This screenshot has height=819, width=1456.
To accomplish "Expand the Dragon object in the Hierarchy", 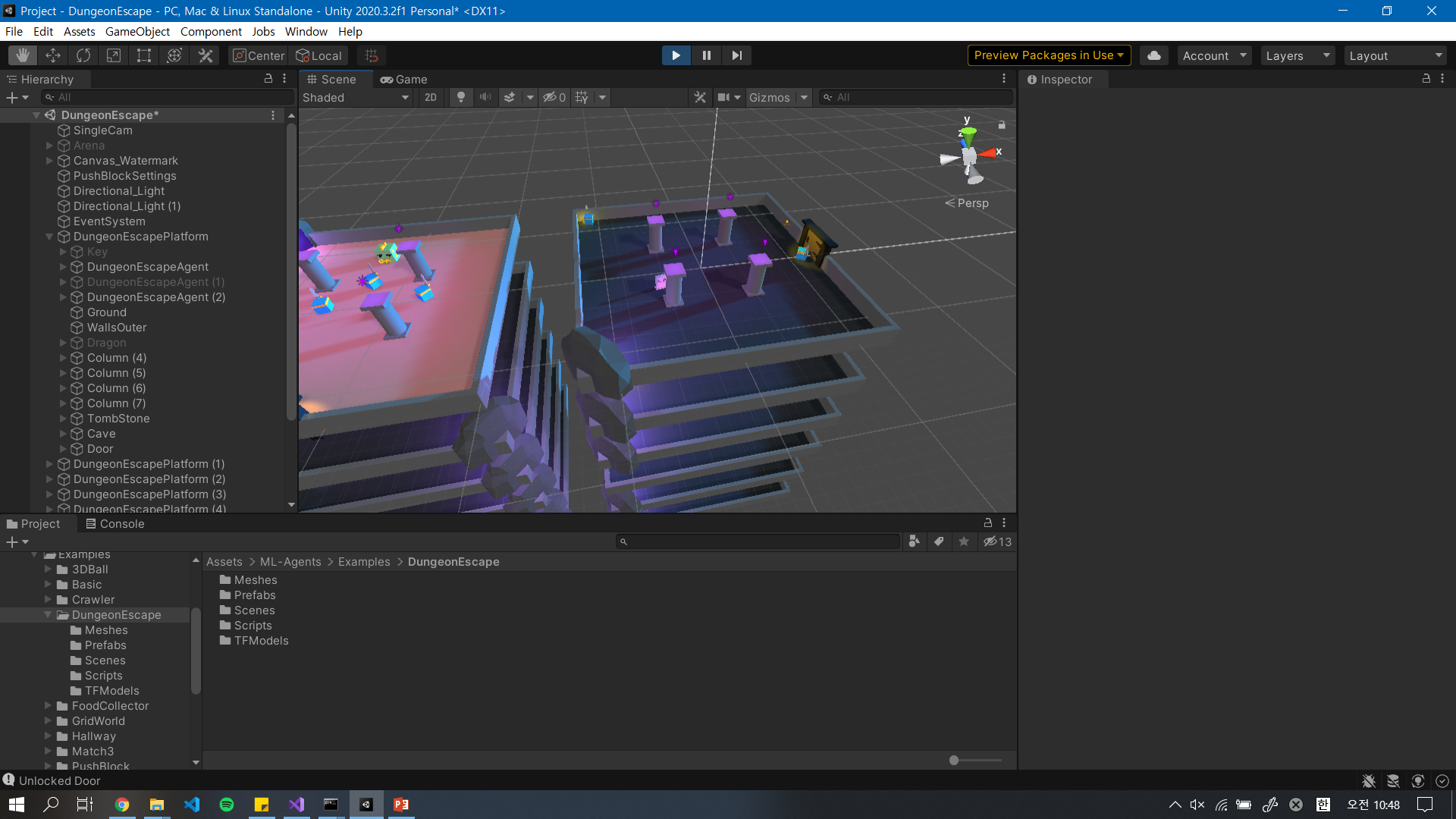I will pos(64,343).
